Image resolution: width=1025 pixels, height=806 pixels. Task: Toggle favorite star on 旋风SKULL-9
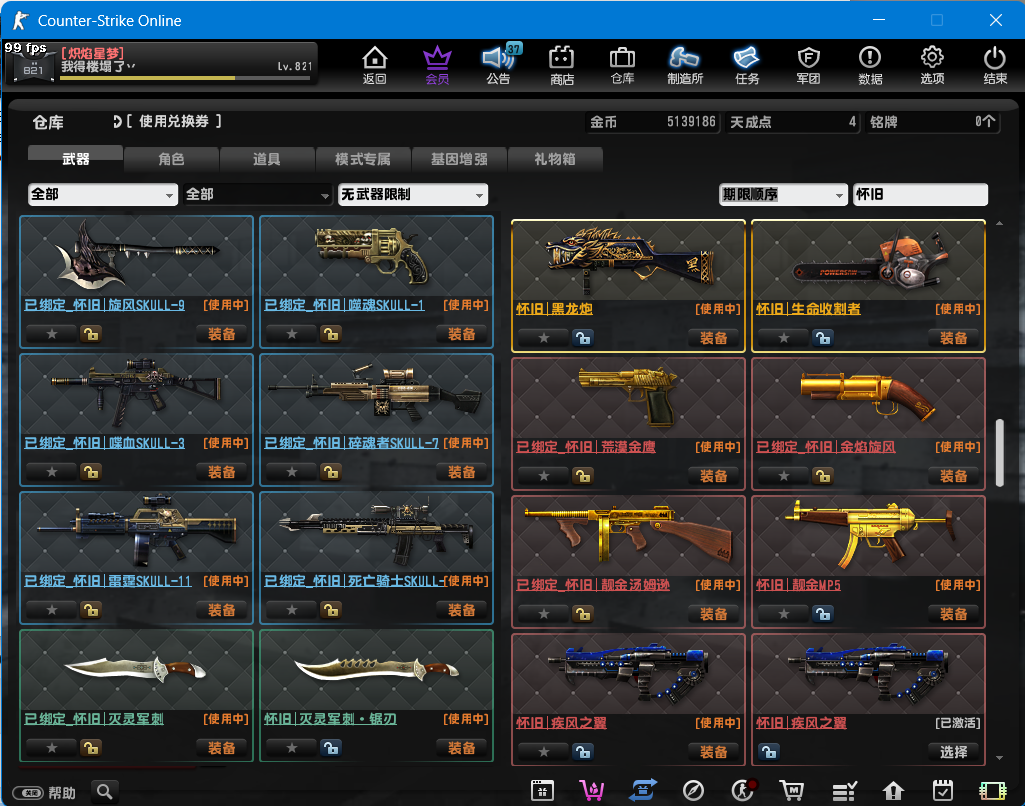(x=52, y=334)
